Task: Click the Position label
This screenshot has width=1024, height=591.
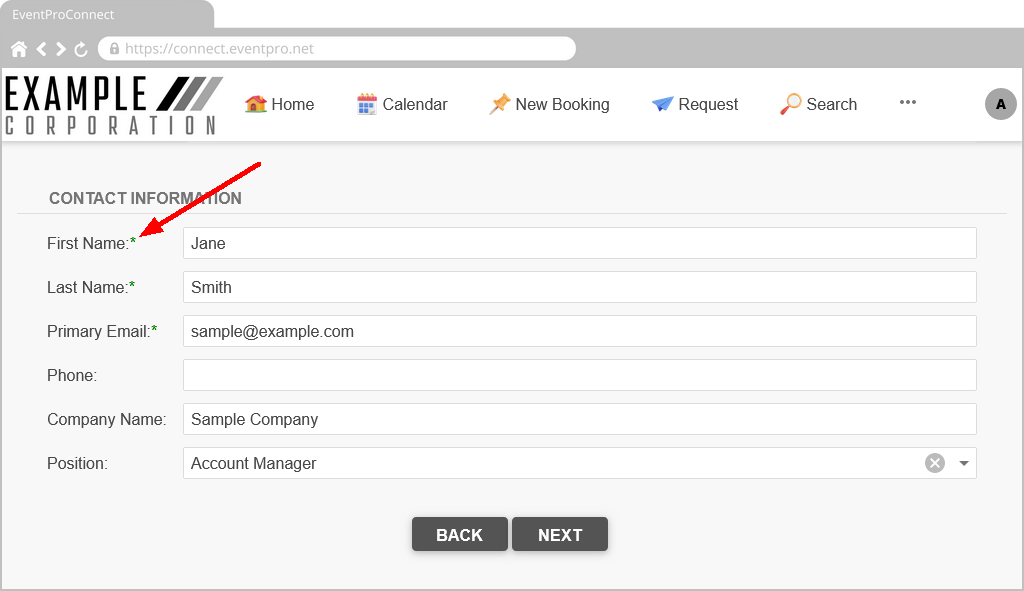Action: [x=77, y=464]
